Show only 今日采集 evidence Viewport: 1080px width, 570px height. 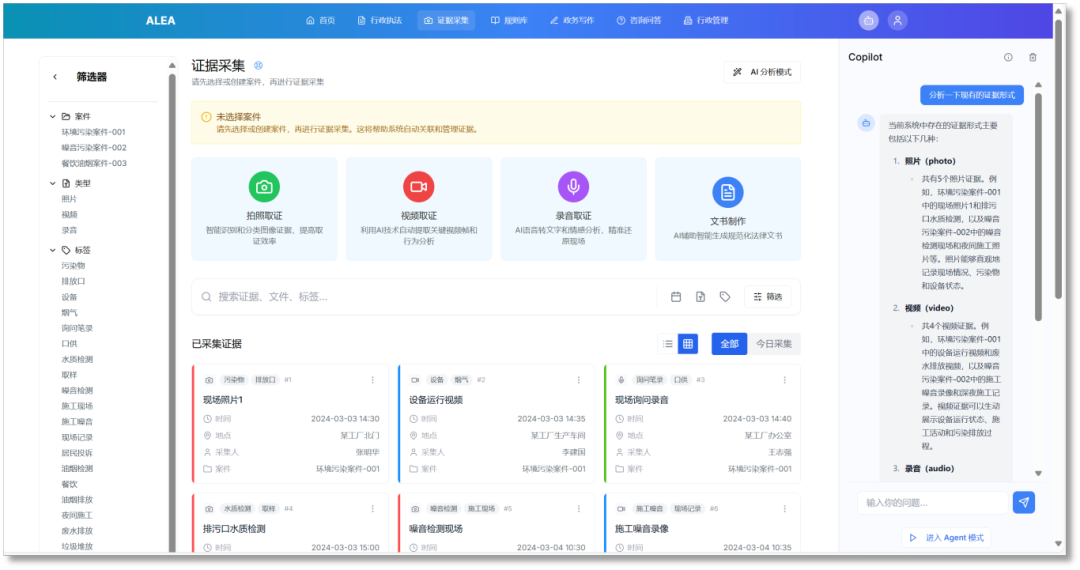[773, 344]
